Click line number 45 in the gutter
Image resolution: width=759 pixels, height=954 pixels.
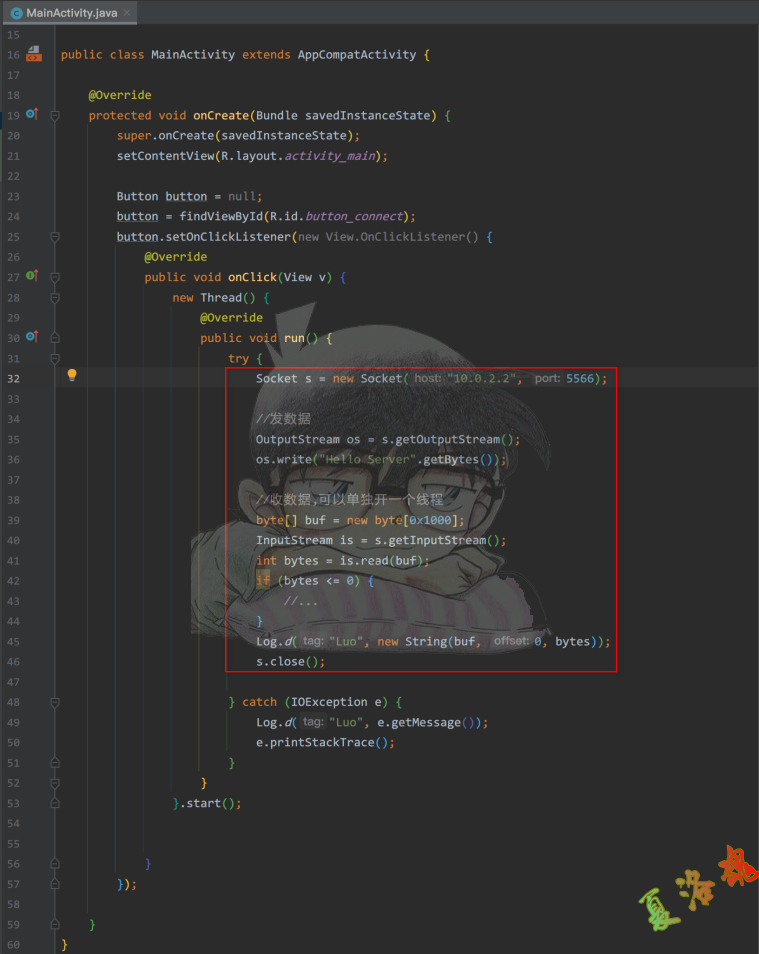[x=13, y=641]
